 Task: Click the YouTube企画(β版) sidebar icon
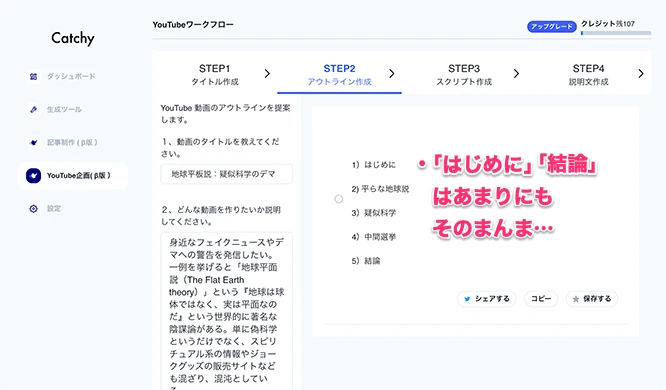click(34, 175)
